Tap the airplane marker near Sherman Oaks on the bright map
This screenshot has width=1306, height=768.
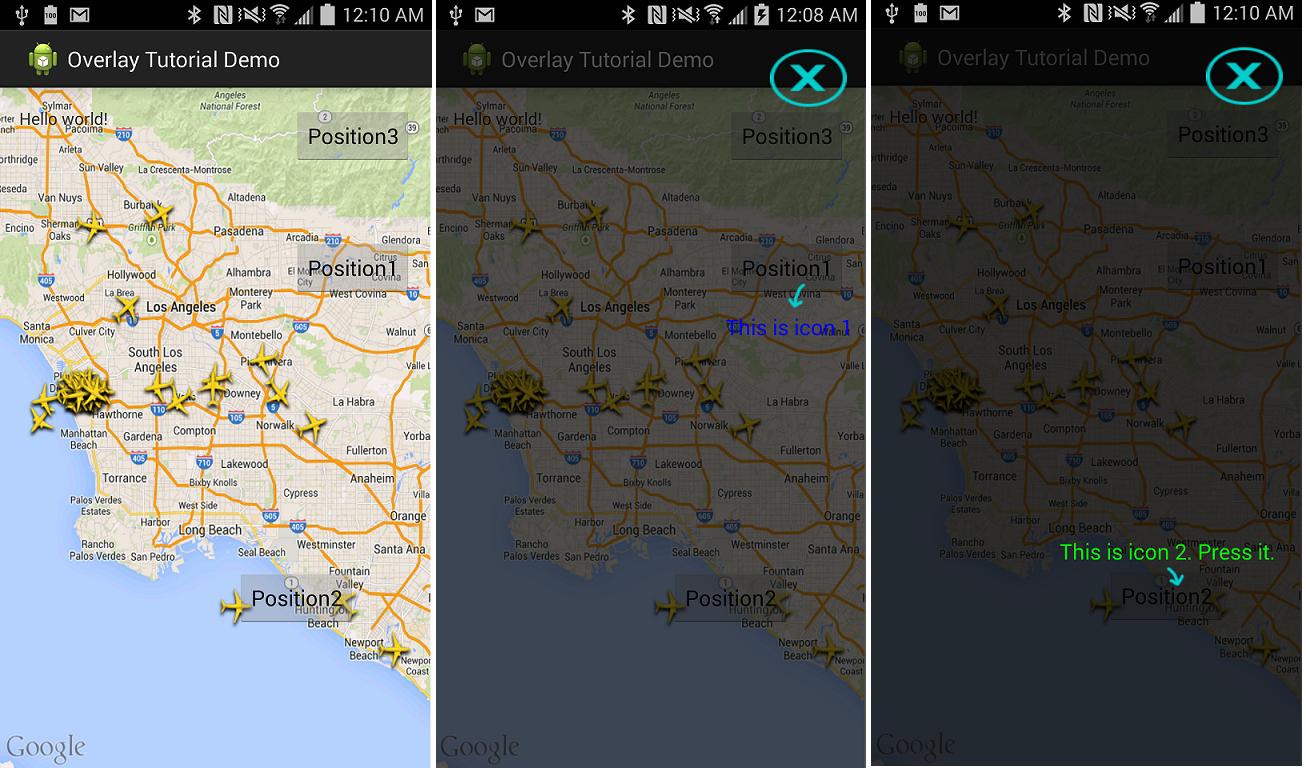pos(92,228)
